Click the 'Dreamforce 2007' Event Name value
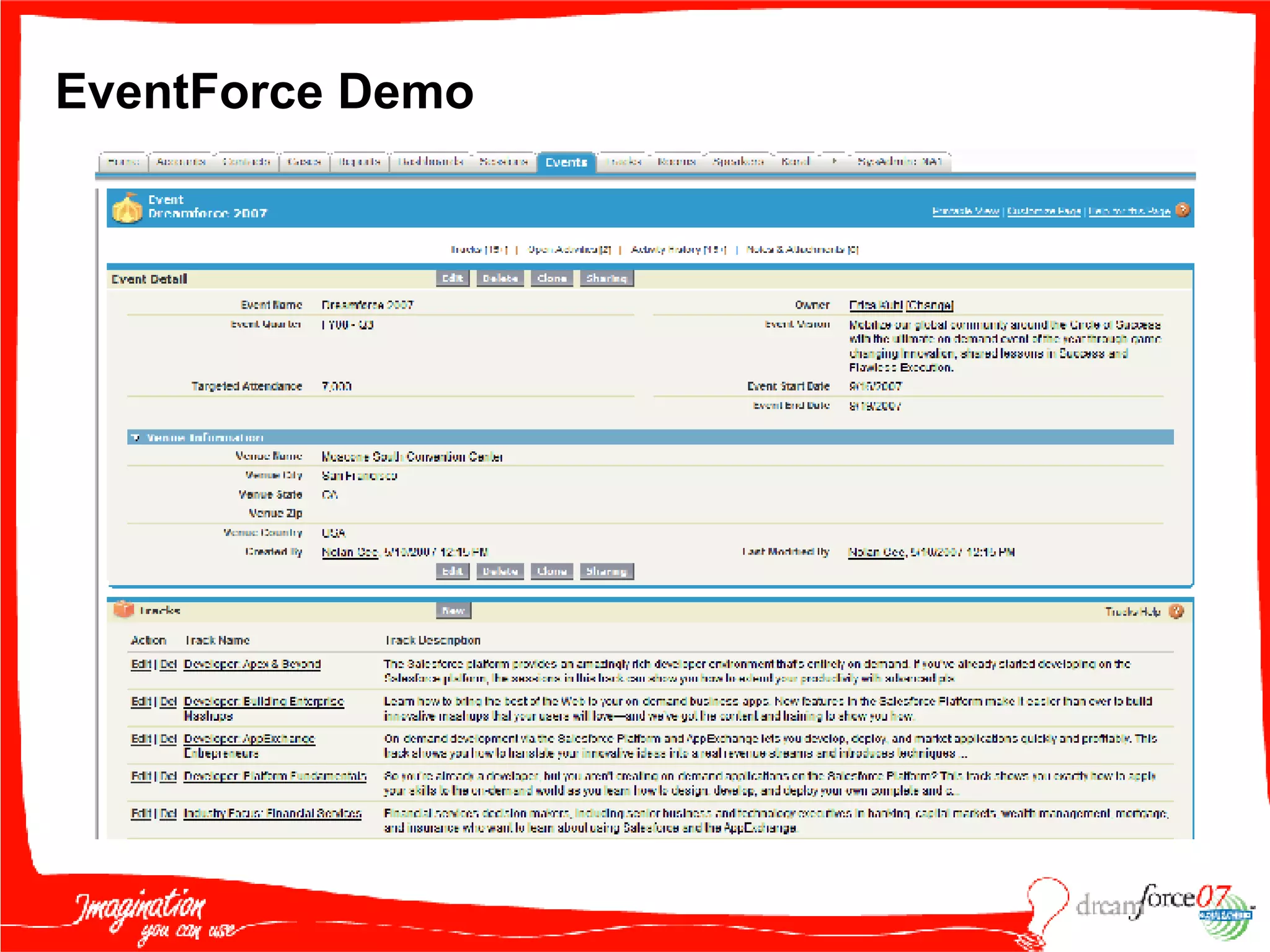Viewport: 1270px width, 952px height. coord(367,305)
